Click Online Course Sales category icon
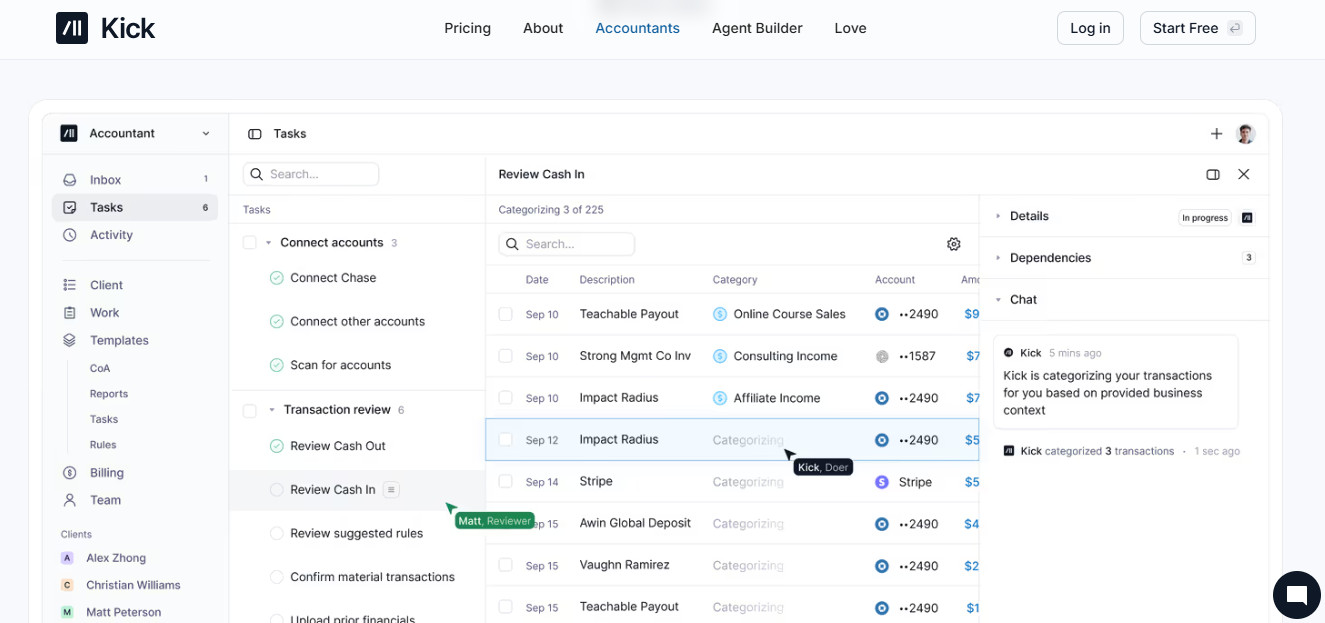 coord(720,314)
